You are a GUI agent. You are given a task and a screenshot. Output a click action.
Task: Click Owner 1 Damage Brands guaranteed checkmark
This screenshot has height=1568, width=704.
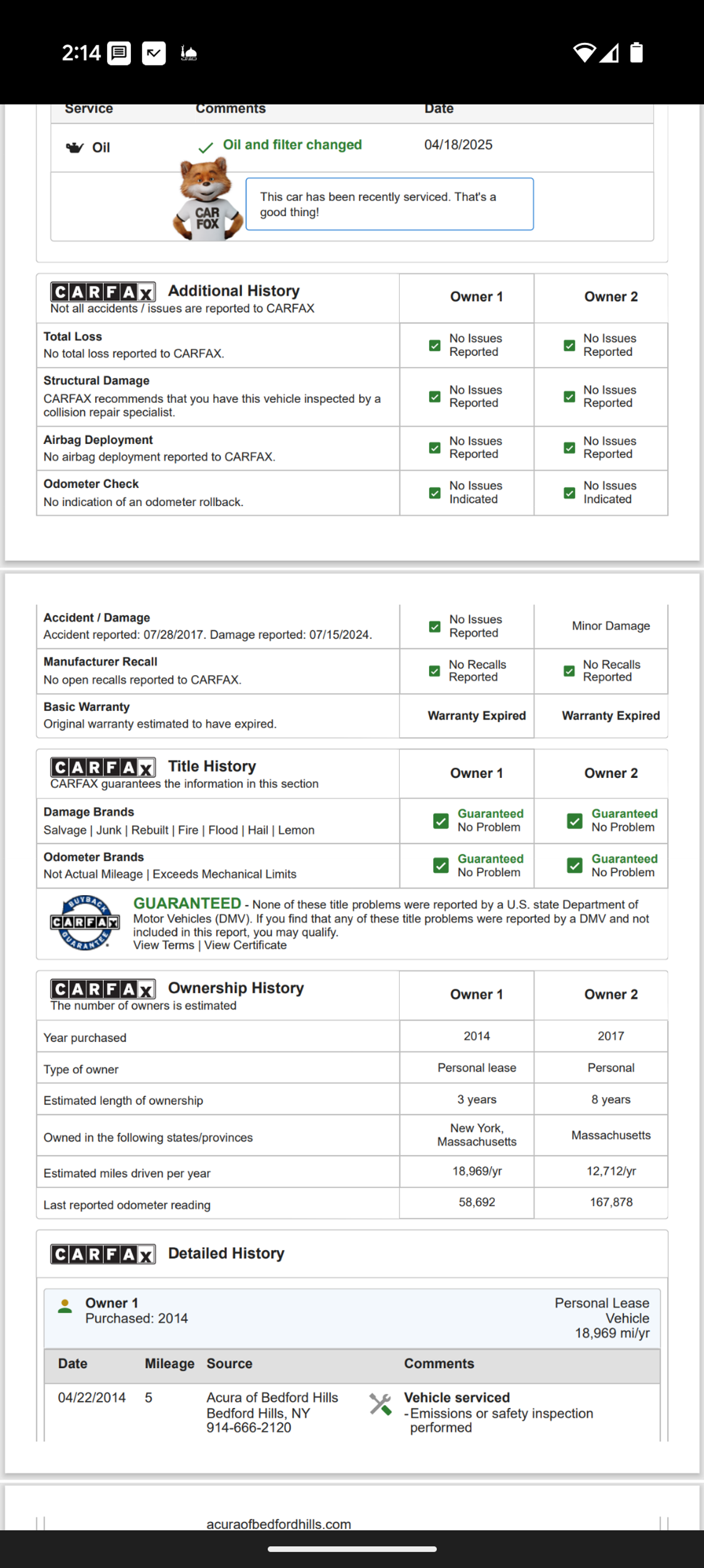(x=441, y=821)
